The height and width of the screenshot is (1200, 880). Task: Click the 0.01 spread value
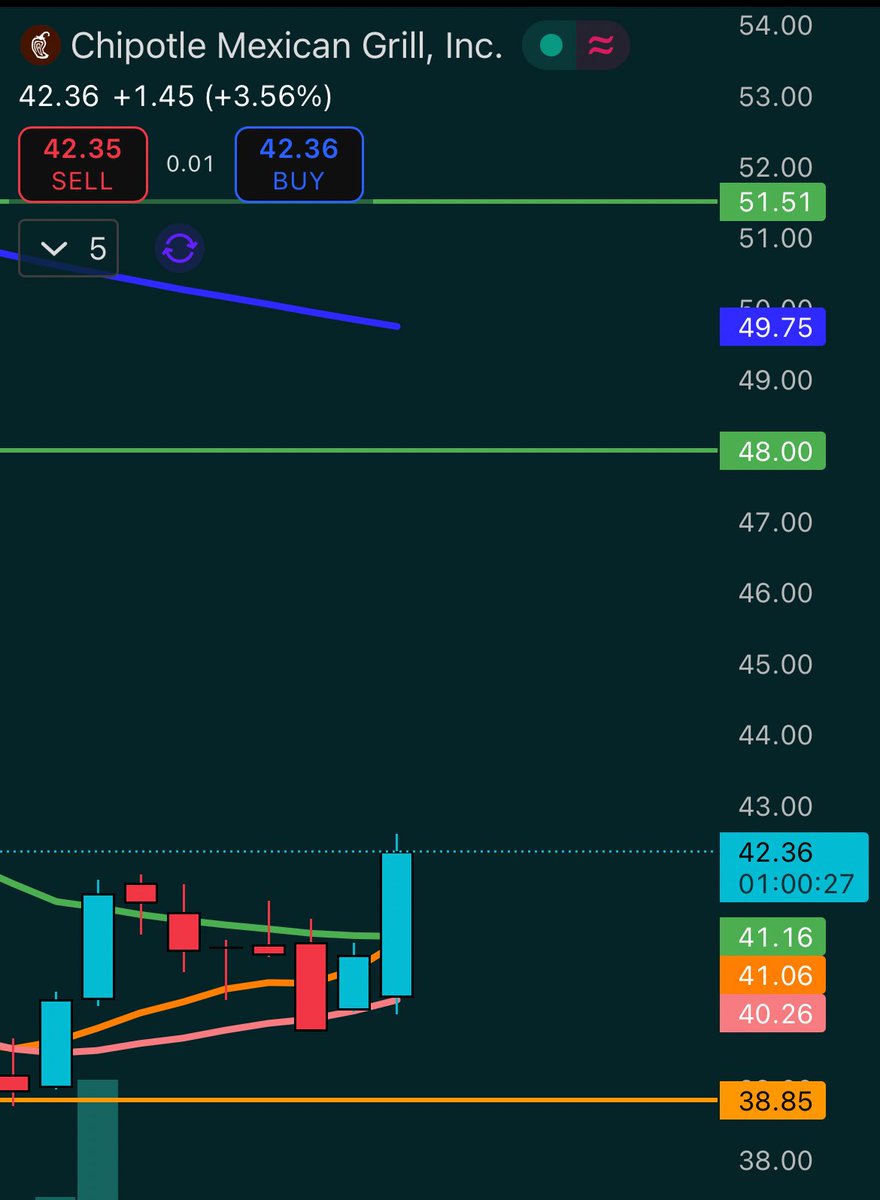click(190, 164)
